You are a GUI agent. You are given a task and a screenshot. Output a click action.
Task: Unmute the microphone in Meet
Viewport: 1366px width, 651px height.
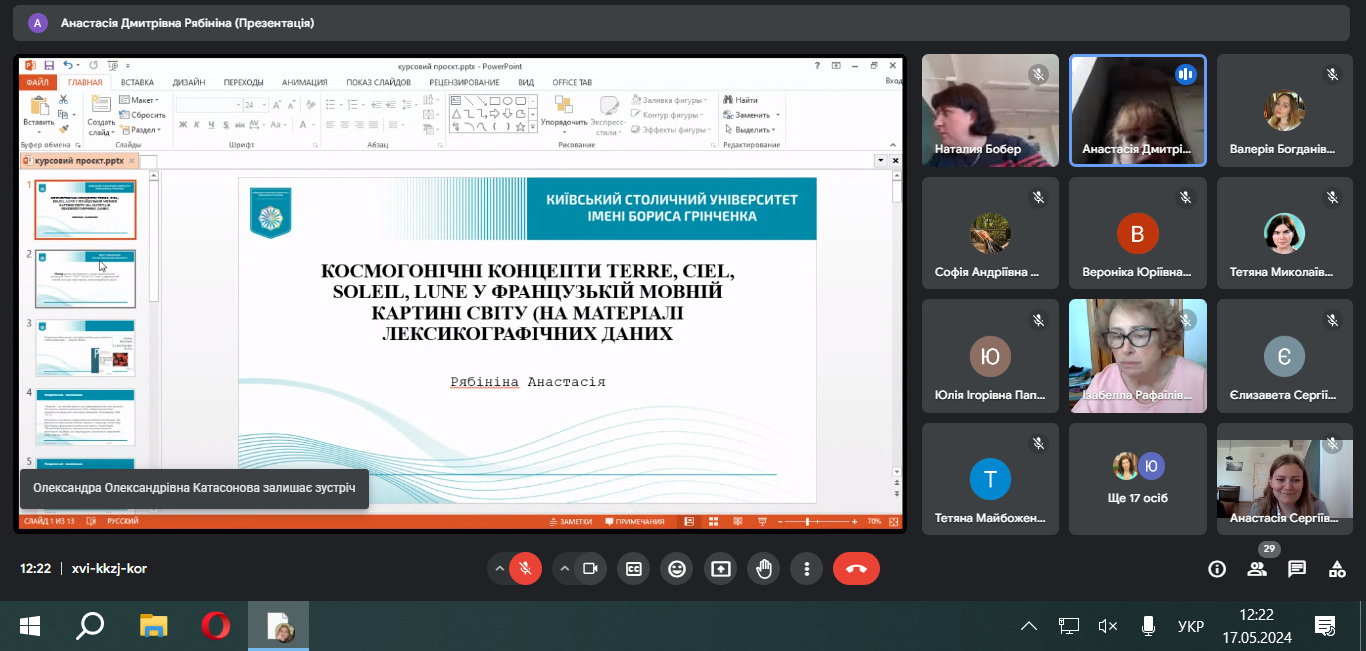point(525,569)
